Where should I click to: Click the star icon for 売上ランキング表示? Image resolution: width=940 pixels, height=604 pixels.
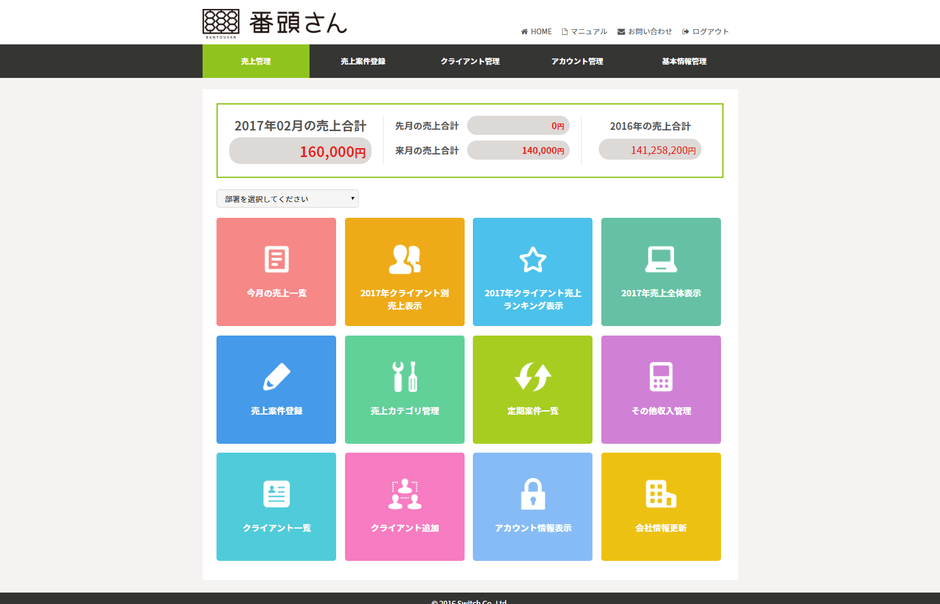(532, 259)
